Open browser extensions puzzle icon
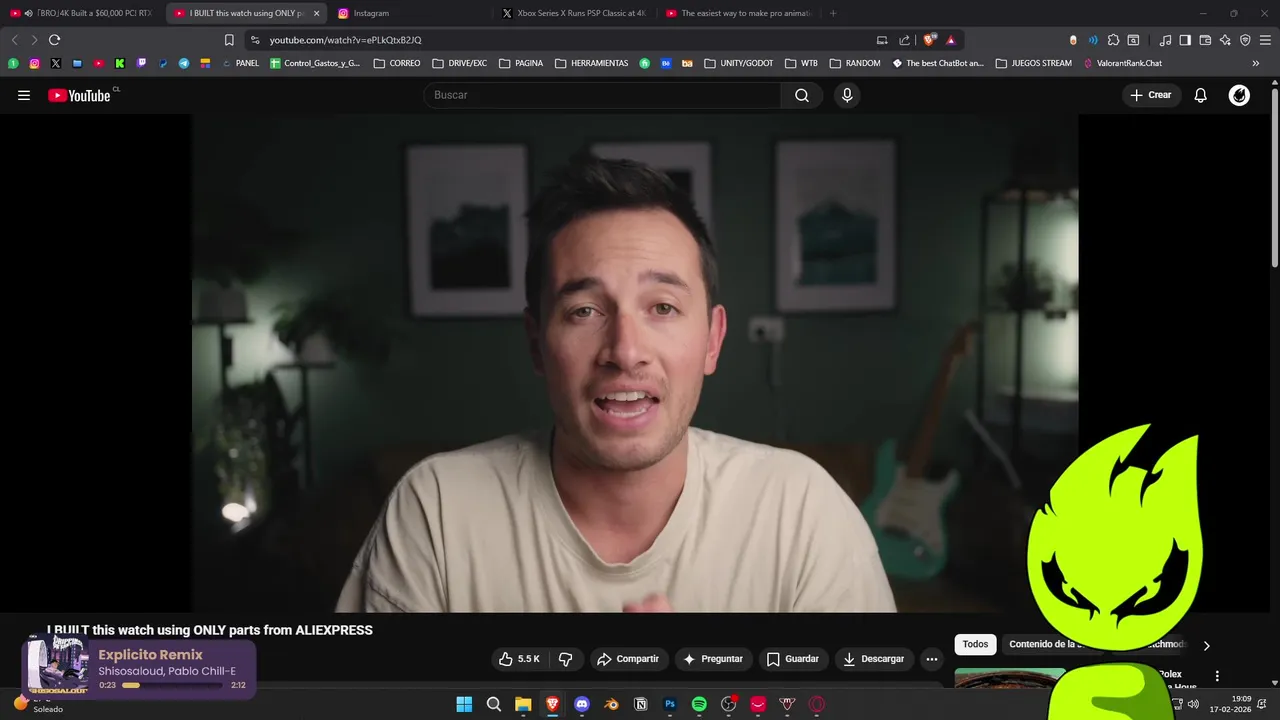The width and height of the screenshot is (1280, 720). 1113,40
